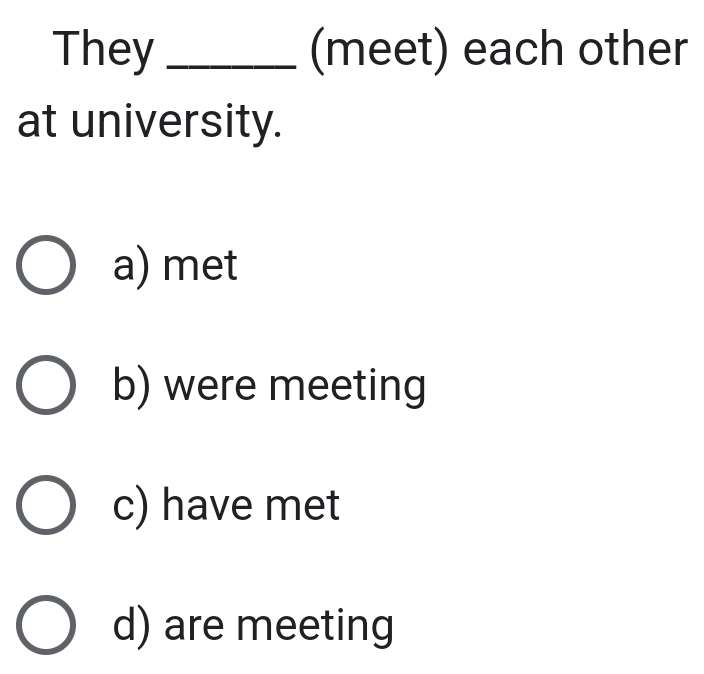The height and width of the screenshot is (674, 704).
Task: Click the word 'meeting' in option b
Action: click(348, 387)
